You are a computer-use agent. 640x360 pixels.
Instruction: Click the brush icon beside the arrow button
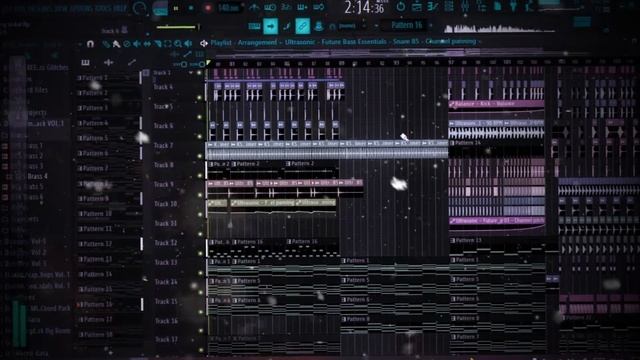coord(287,26)
